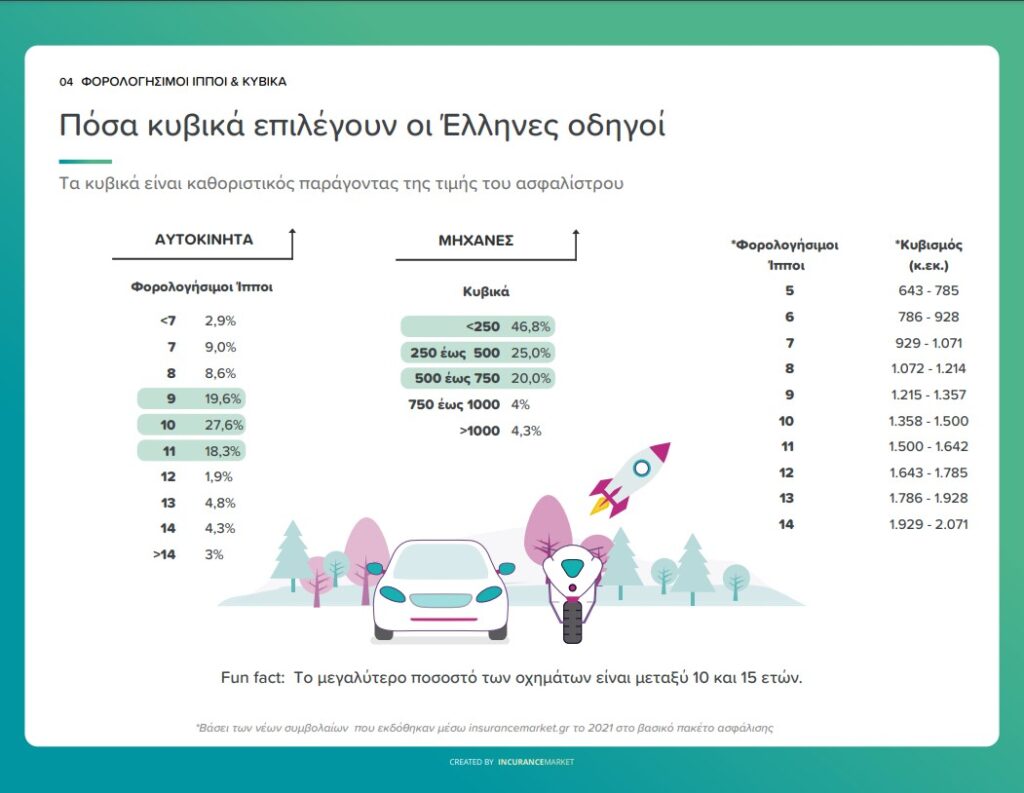Click the subtitle about ασφαλίστρου price factor

(341, 183)
